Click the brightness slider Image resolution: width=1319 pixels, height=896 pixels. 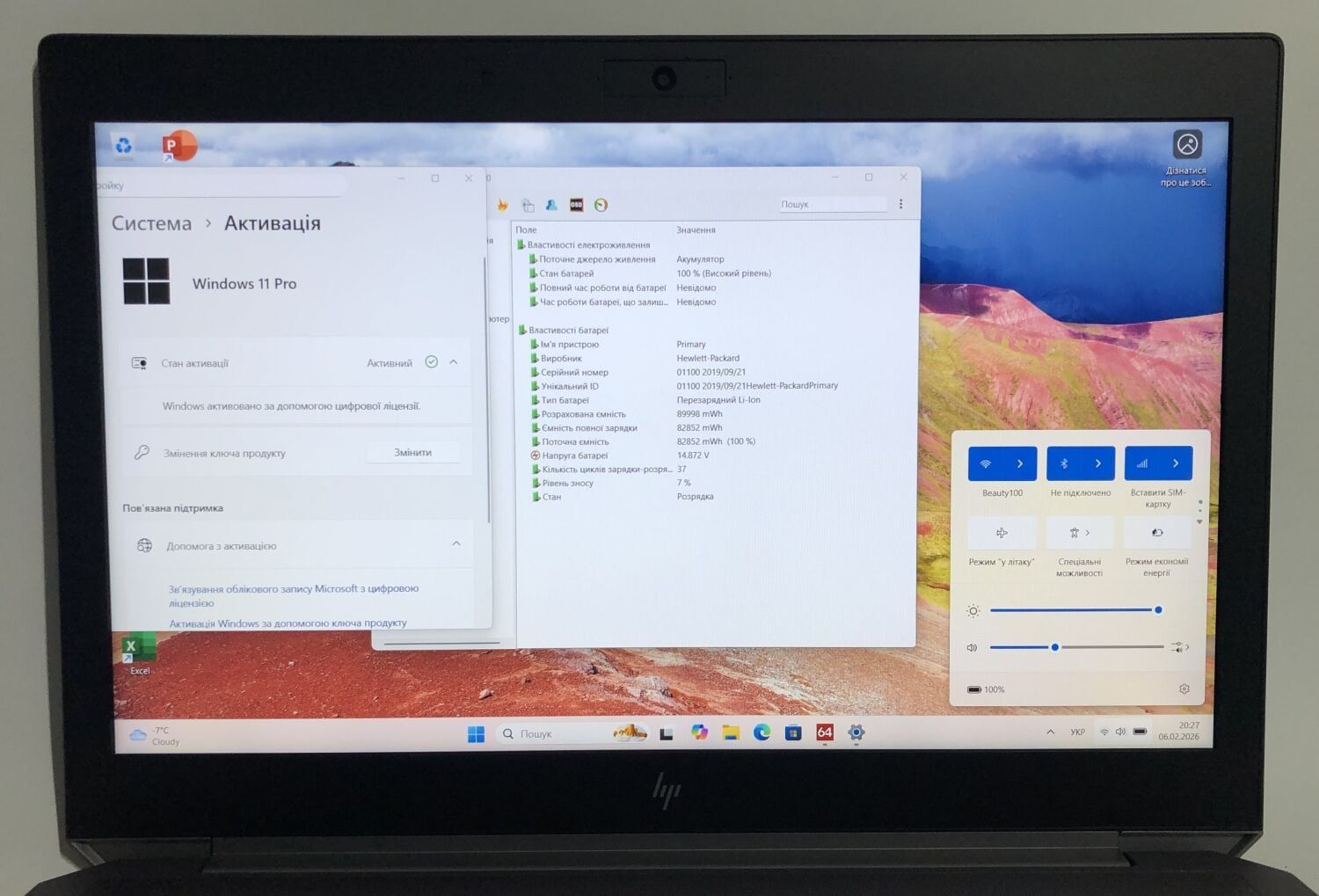(1073, 610)
